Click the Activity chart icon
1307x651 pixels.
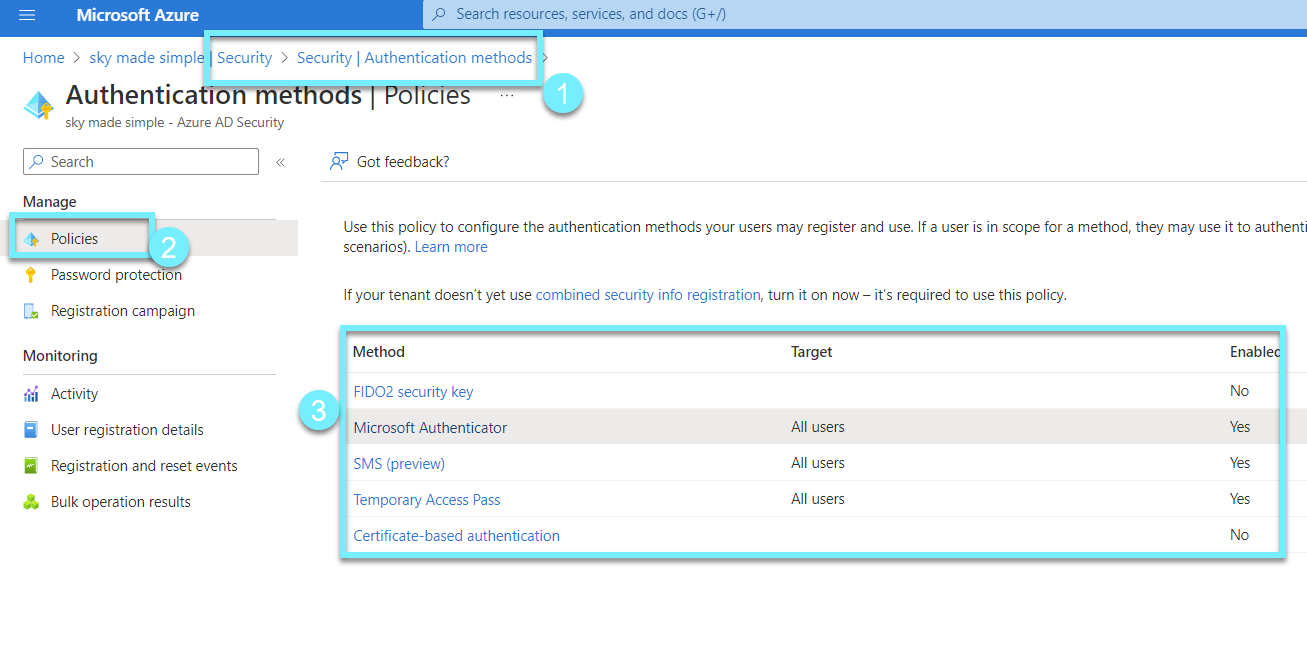(31, 394)
